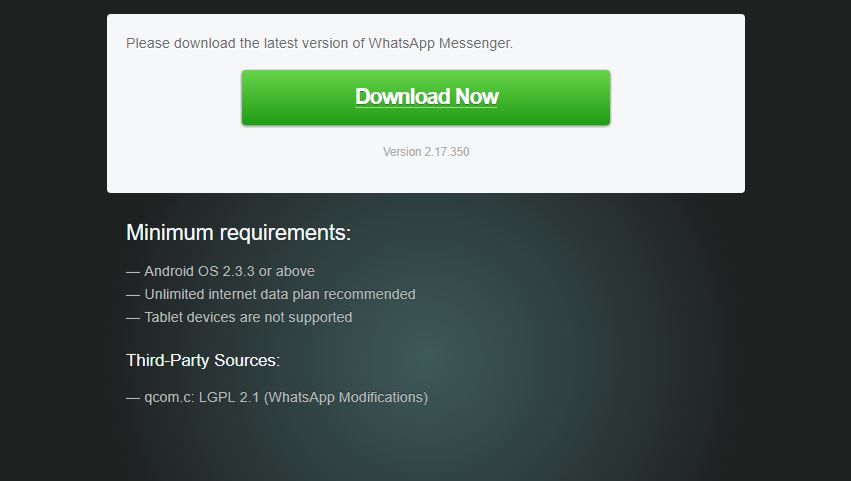The height and width of the screenshot is (481, 851).
Task: Select the 'Version 2.17.350' text
Action: [x=426, y=152]
